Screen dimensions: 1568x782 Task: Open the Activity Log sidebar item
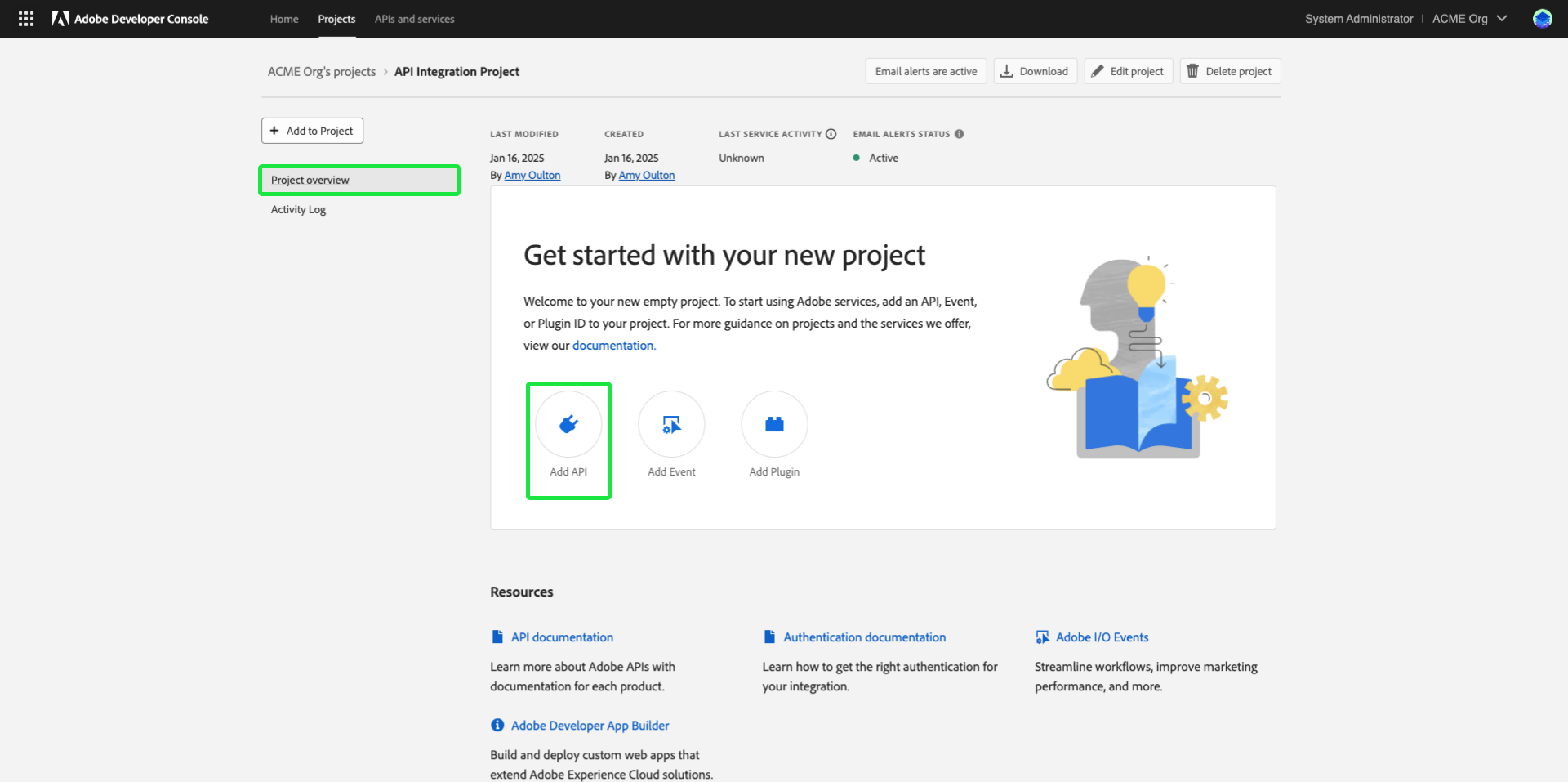tap(298, 210)
